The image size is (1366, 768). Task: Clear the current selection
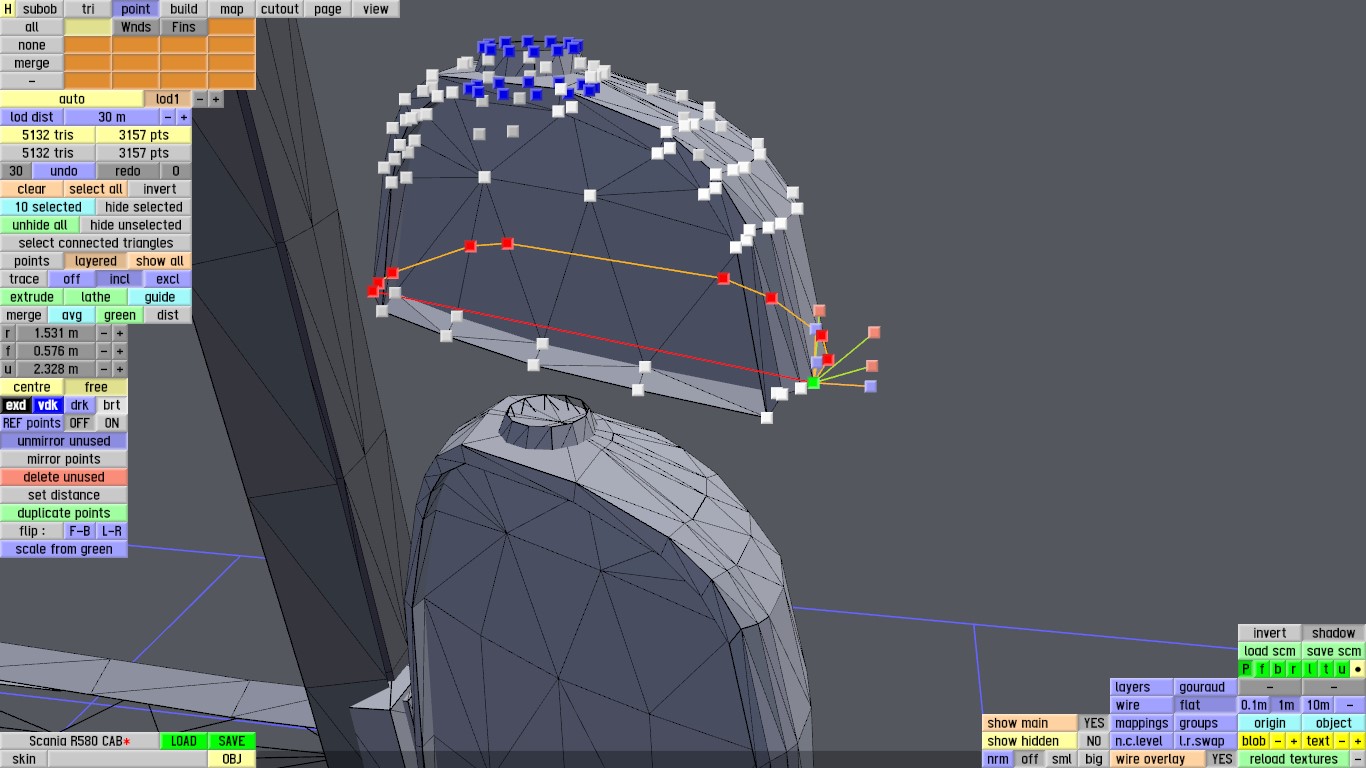coord(32,189)
